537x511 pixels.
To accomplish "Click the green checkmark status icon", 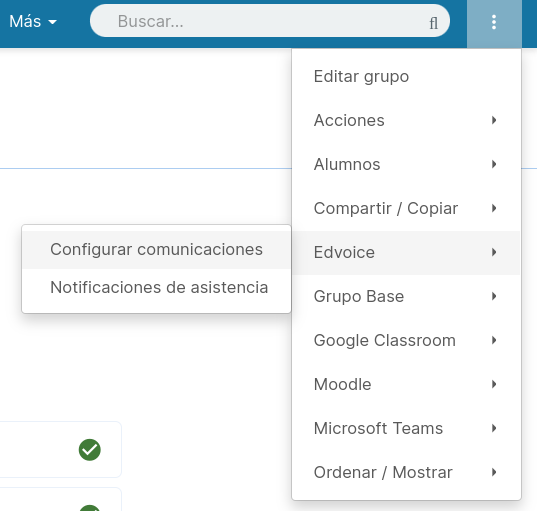I will tap(90, 450).
